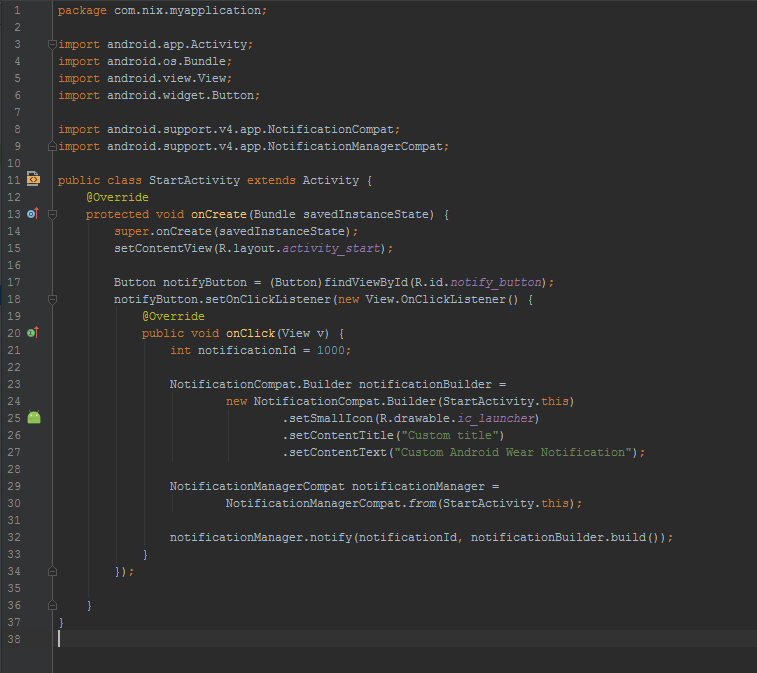
Task: Click the fold end marker beside the closing "});"
Action: point(52,571)
